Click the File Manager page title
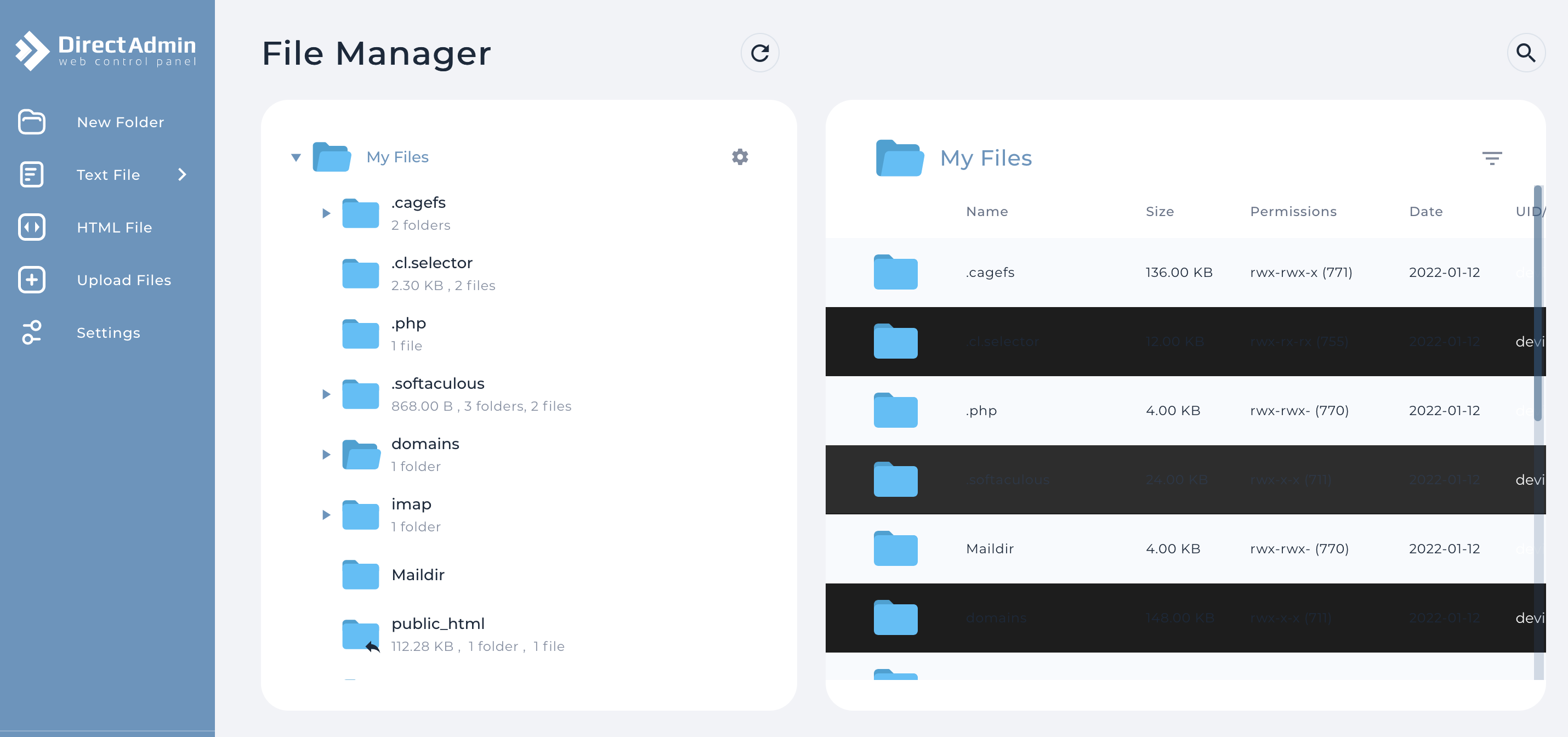This screenshot has height=737, width=1568. (376, 54)
